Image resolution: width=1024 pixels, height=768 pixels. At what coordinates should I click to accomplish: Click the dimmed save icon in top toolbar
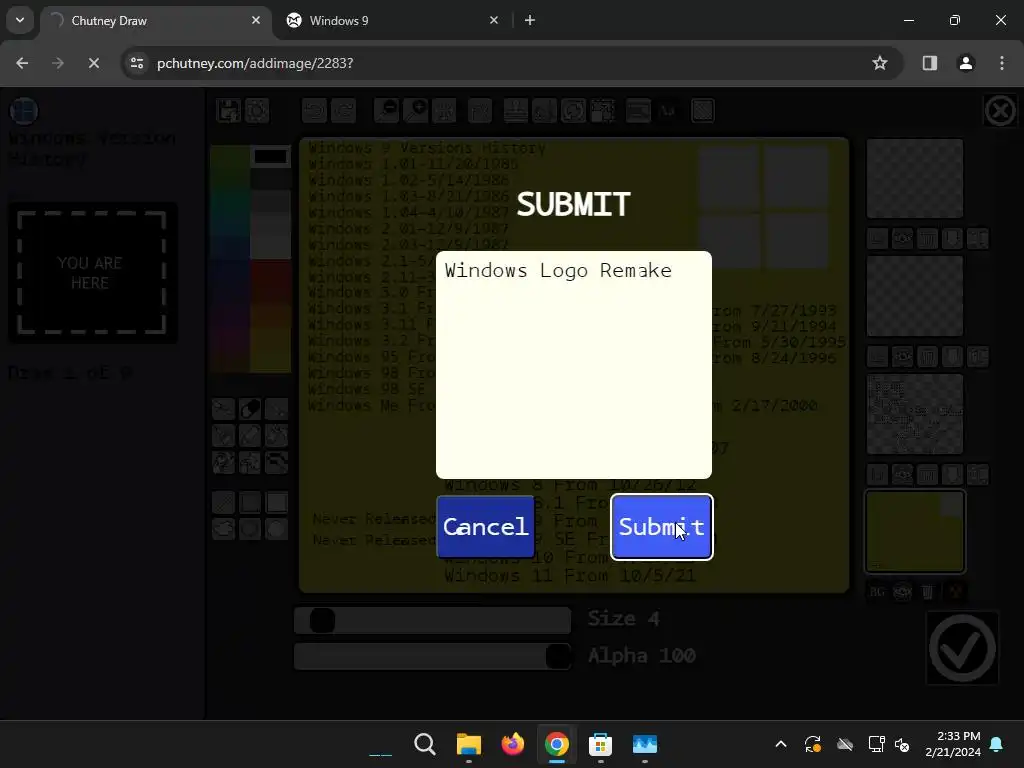[229, 111]
